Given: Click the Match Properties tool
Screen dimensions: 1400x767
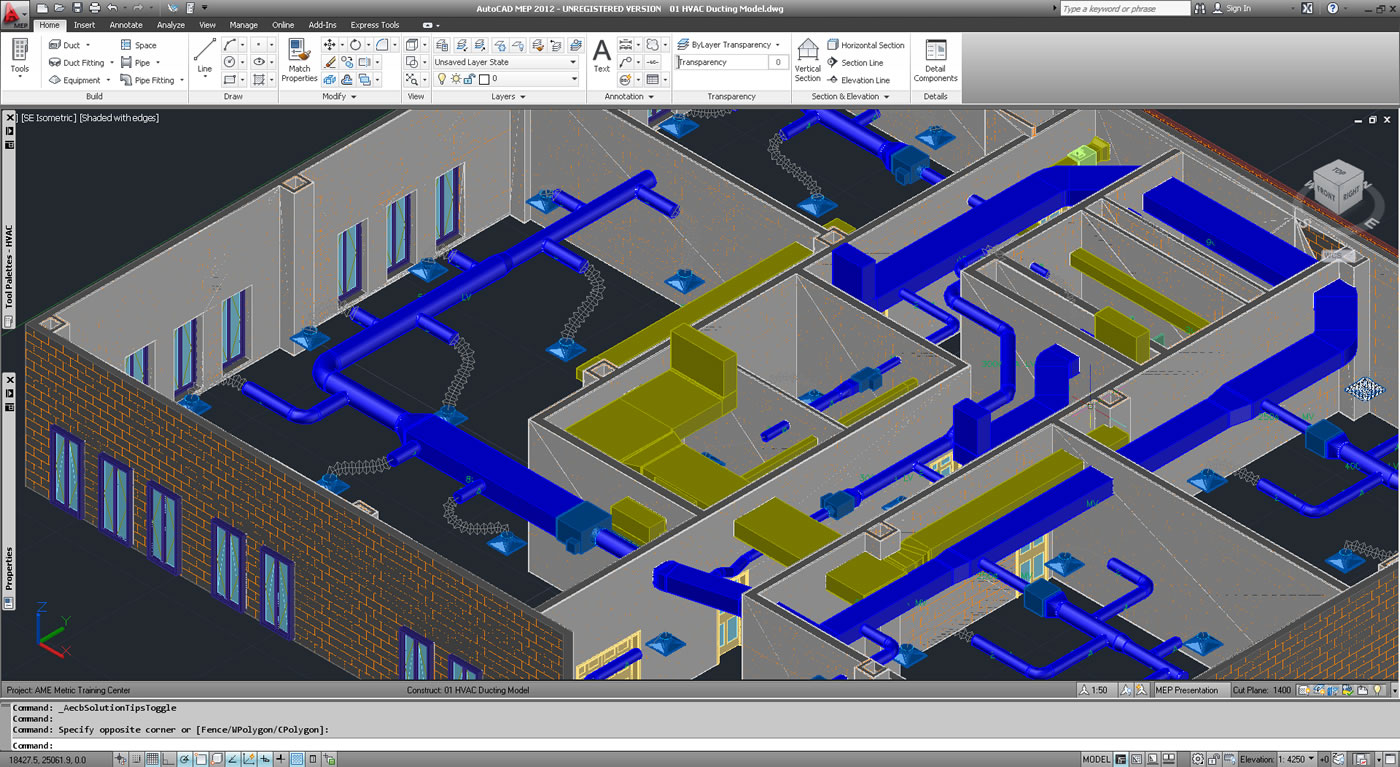Looking at the screenshot, I should 299,61.
